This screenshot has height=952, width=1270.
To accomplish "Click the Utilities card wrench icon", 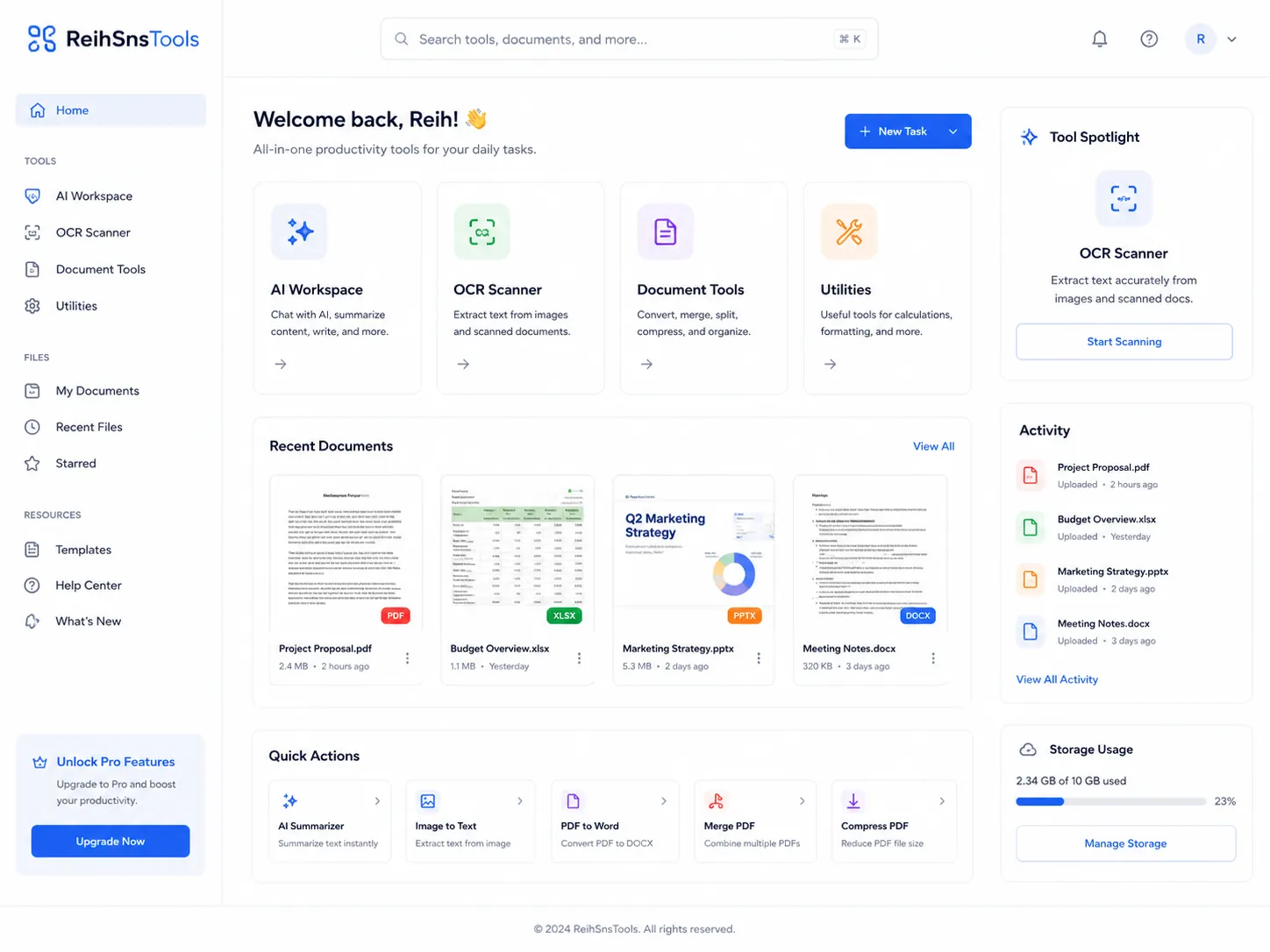I will point(849,231).
